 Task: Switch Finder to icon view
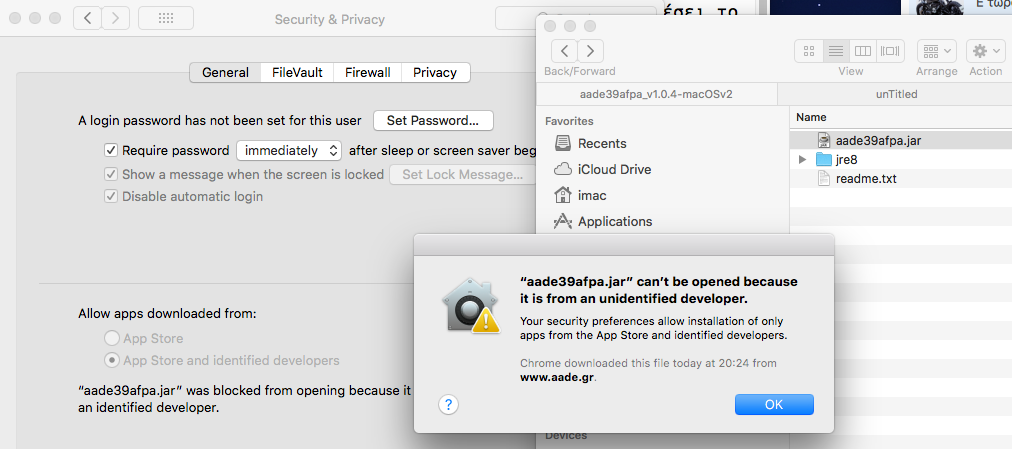[x=809, y=50]
